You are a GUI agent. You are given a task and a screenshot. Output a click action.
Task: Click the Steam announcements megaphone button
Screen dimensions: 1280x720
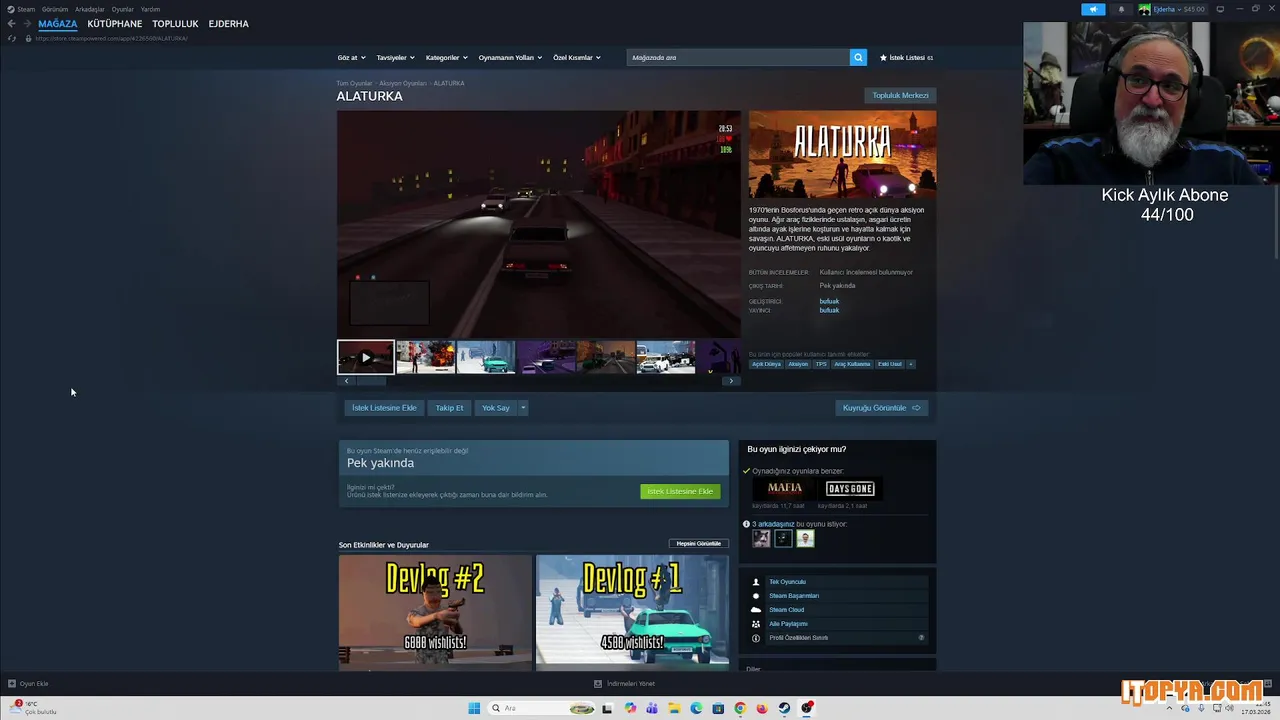point(1093,9)
